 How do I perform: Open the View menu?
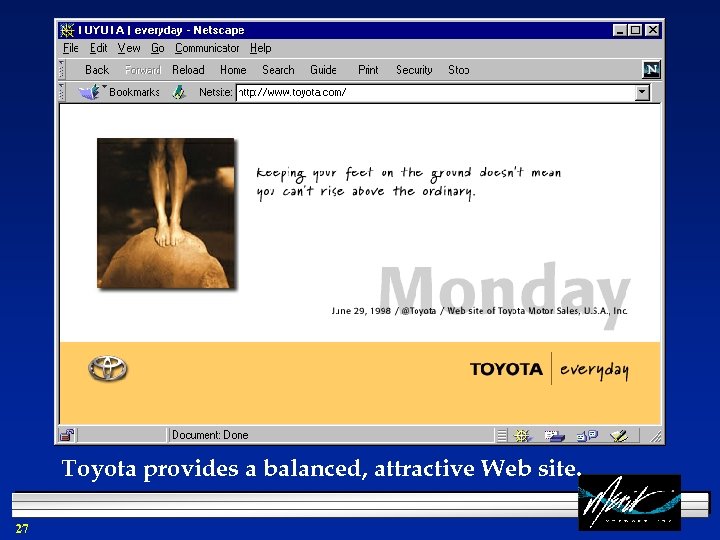[129, 48]
